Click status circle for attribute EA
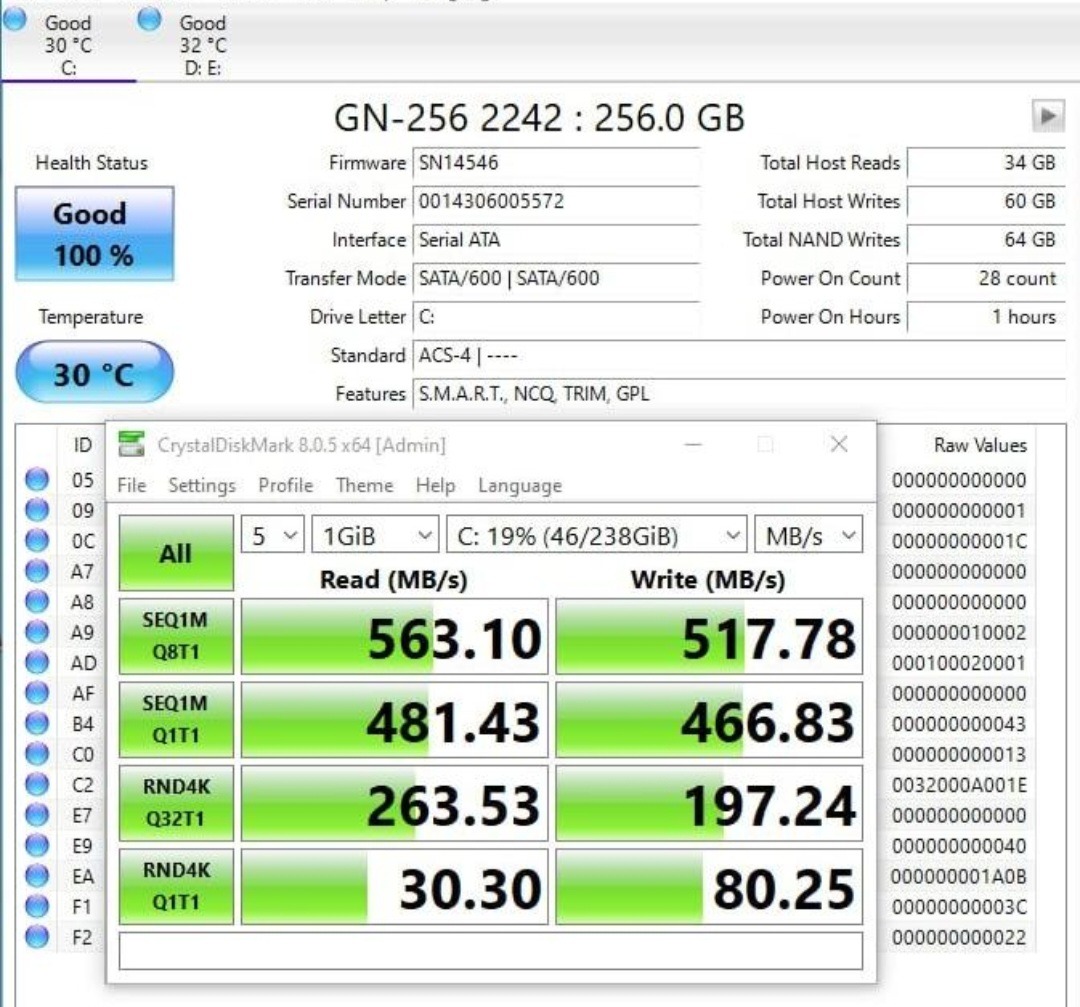This screenshot has width=1080, height=1007. click(x=37, y=875)
